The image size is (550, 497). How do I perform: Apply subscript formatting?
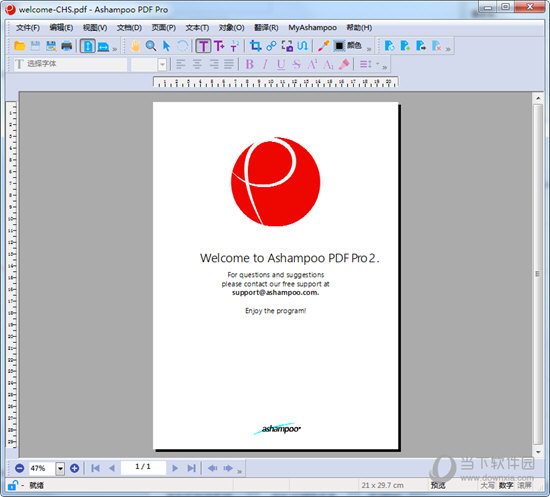[x=328, y=64]
